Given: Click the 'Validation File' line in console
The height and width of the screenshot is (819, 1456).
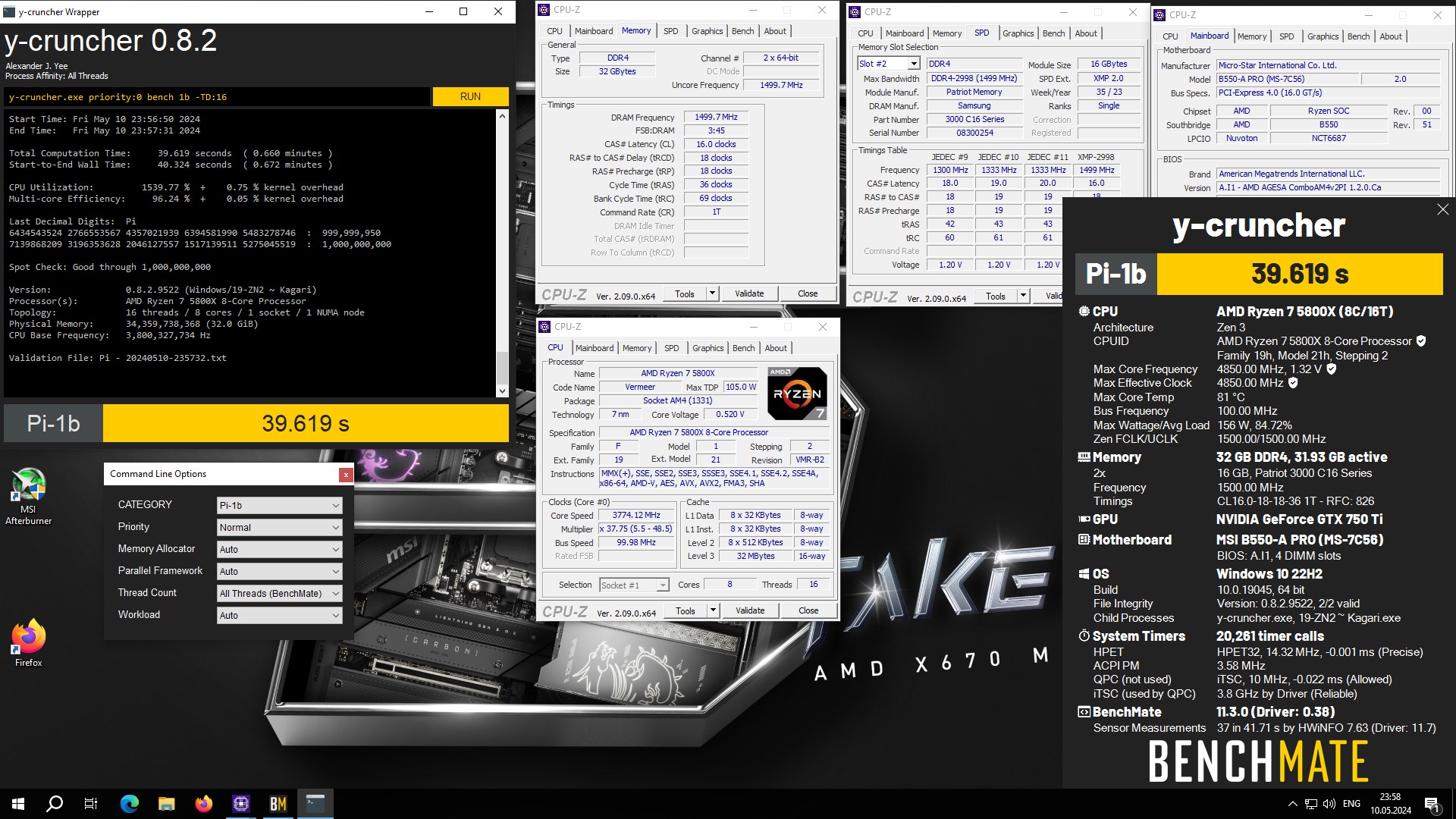Looking at the screenshot, I should pyautogui.click(x=118, y=358).
